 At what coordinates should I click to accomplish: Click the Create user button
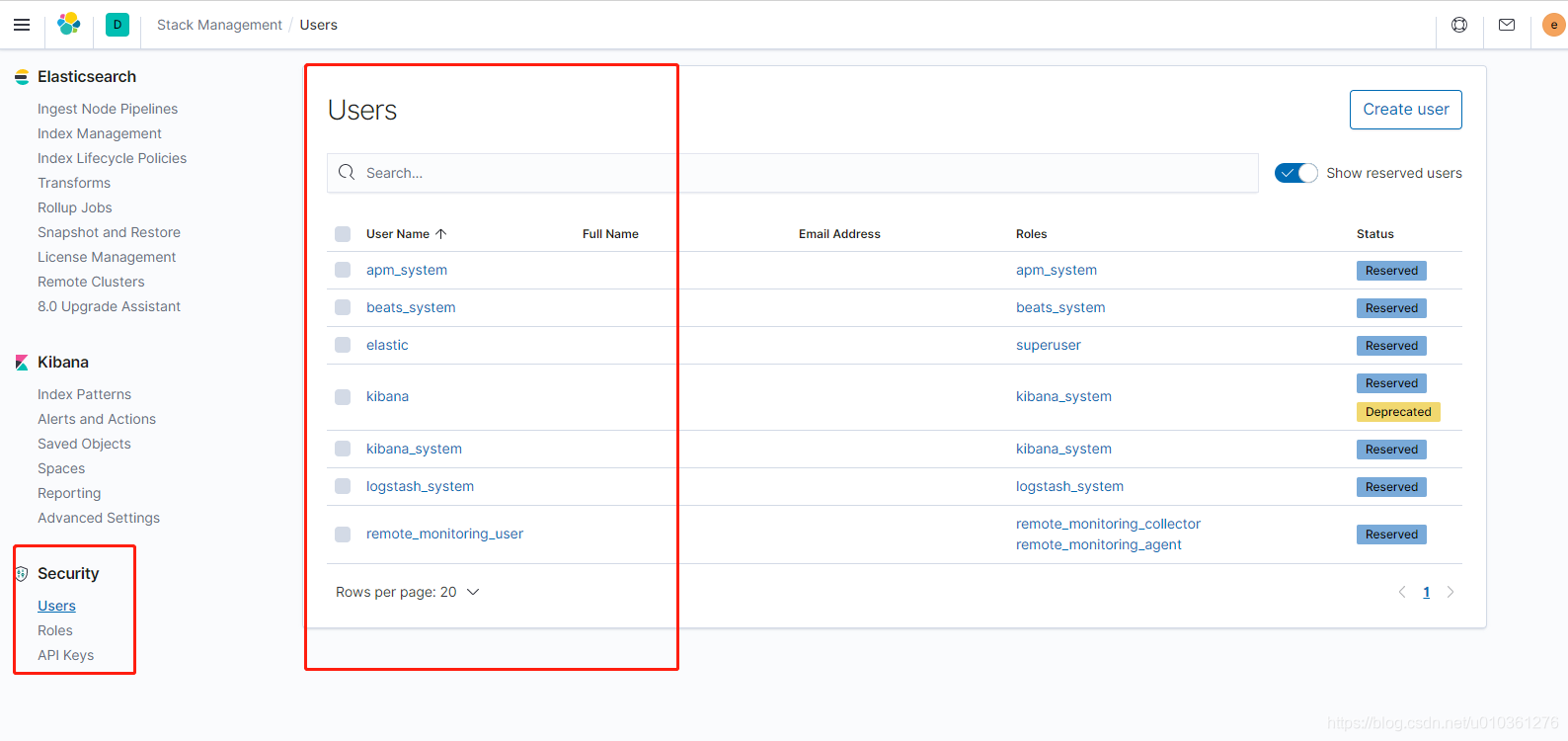point(1406,110)
